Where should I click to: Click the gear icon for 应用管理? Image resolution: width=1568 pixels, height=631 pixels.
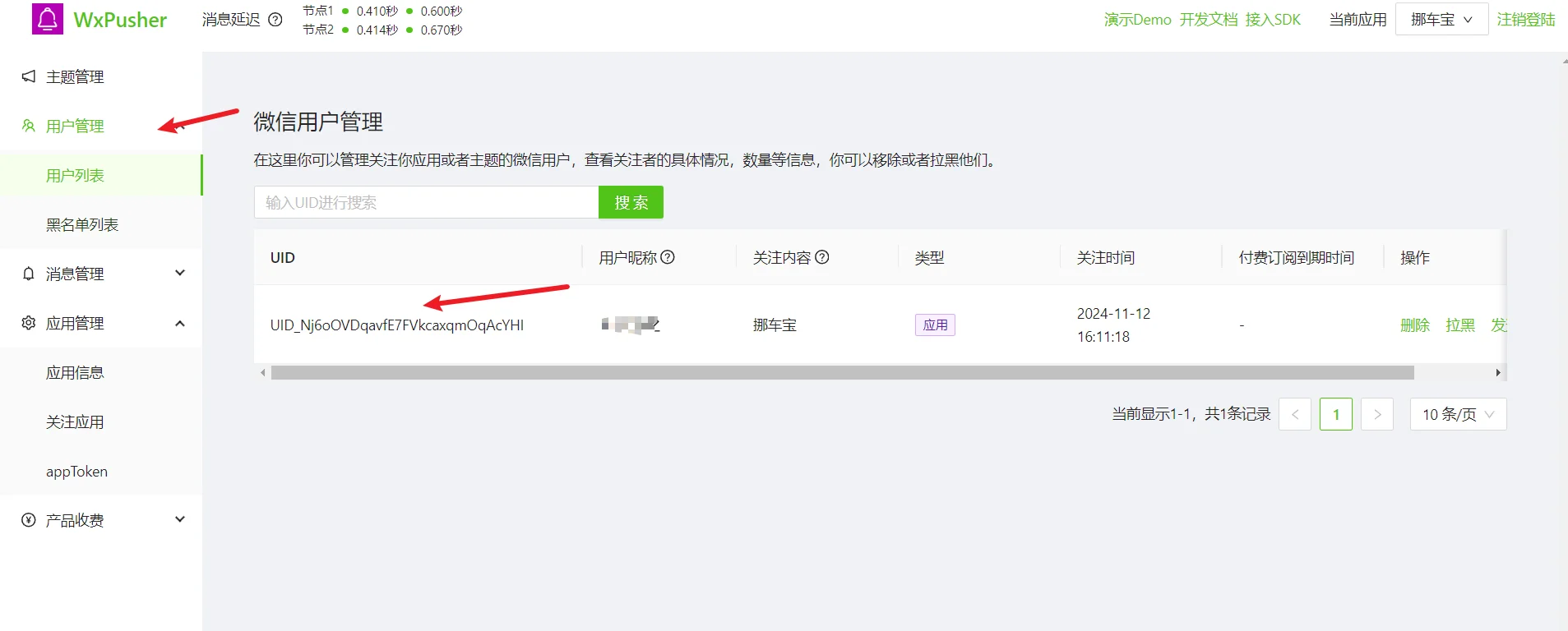pyautogui.click(x=29, y=323)
